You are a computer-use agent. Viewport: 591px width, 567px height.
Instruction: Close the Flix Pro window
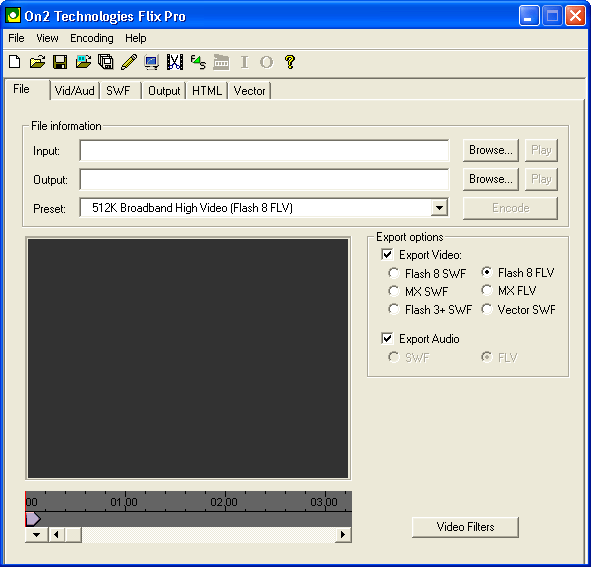(x=575, y=16)
